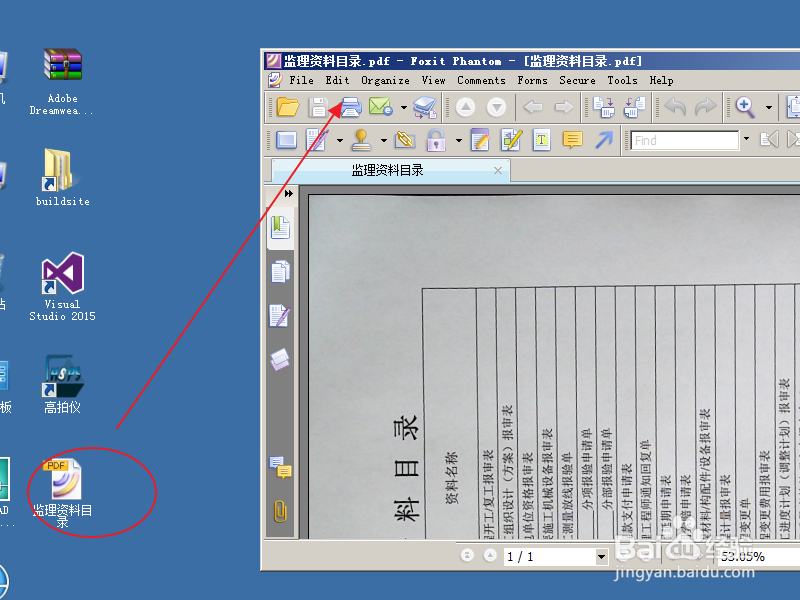This screenshot has height=600, width=800.
Task: Go to next page down-arrow icon
Action: 496,107
